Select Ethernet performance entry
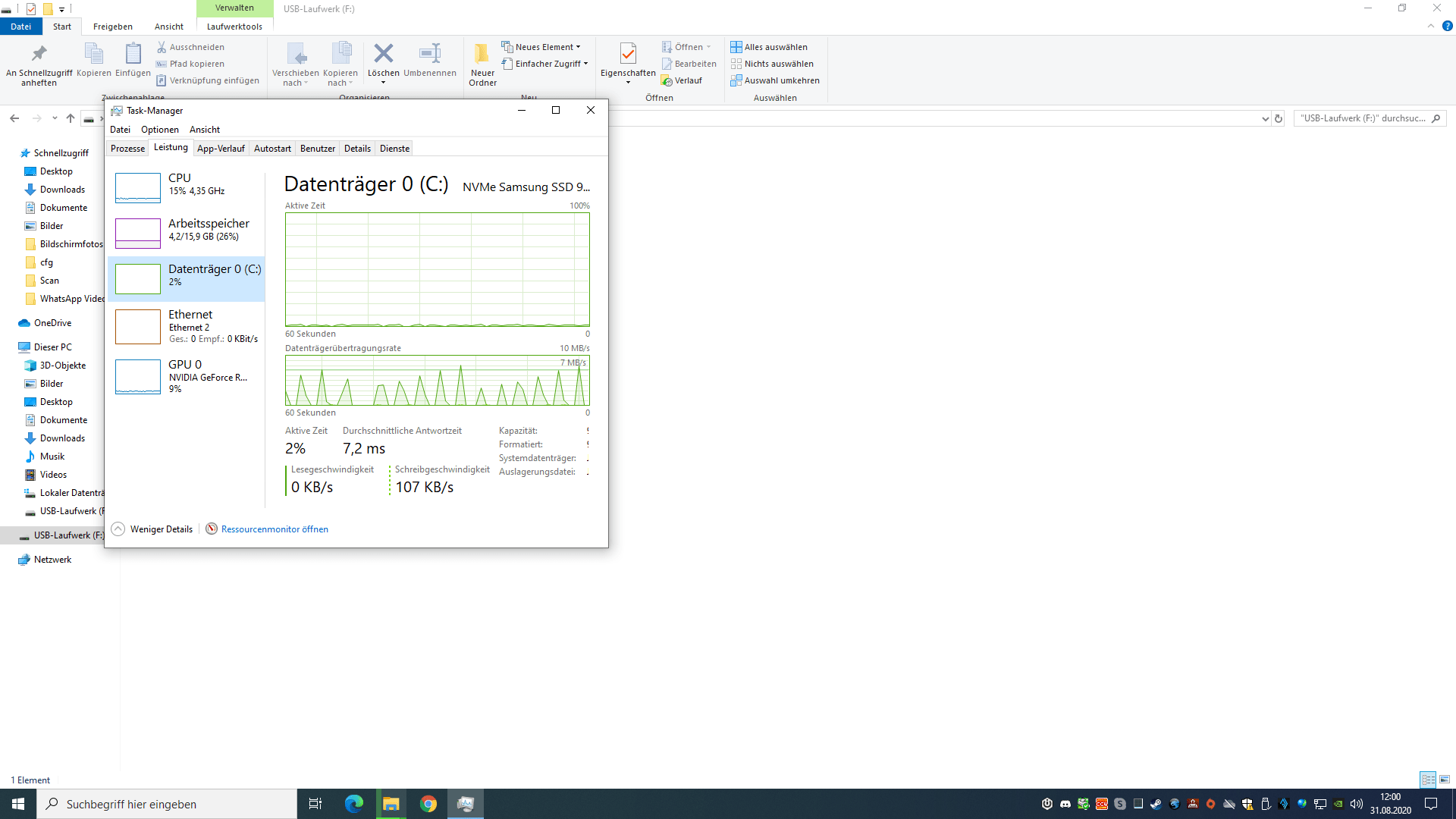This screenshot has height=819, width=1456. click(x=187, y=327)
